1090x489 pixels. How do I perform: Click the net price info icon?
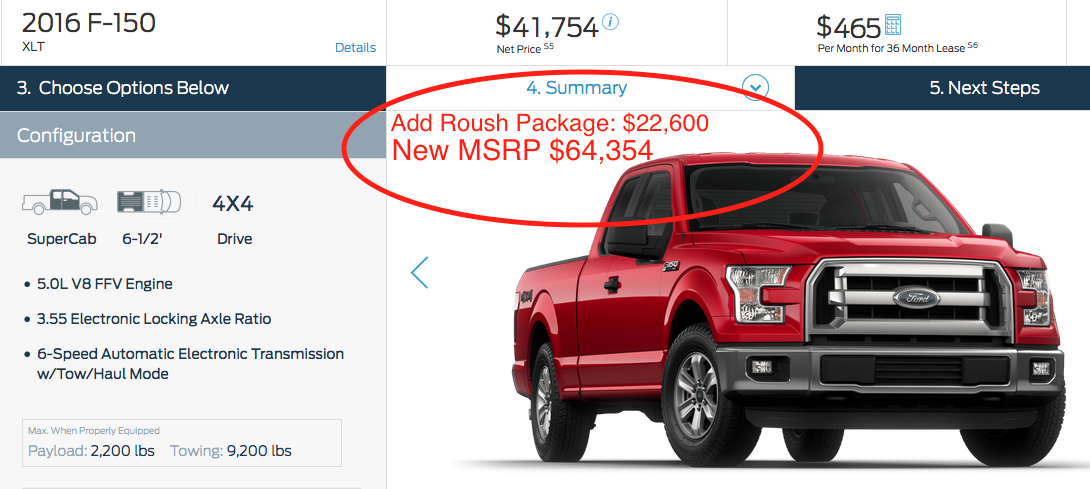point(611,22)
